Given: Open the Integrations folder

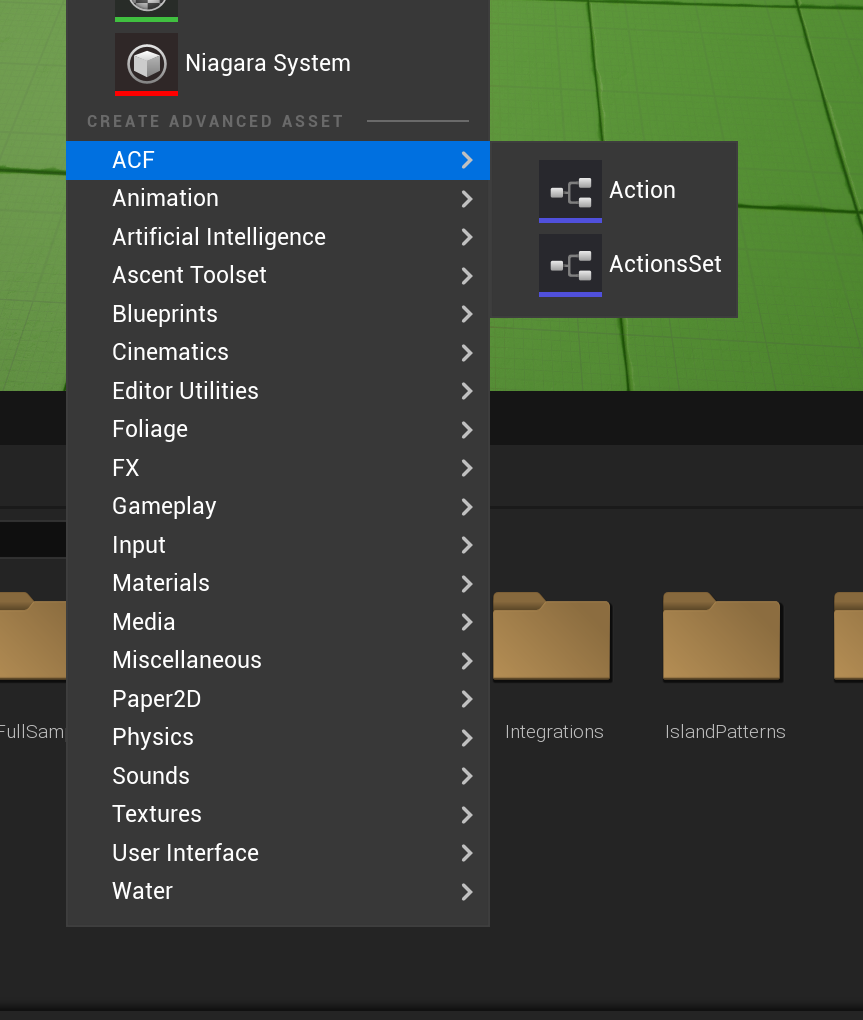Looking at the screenshot, I should point(552,638).
